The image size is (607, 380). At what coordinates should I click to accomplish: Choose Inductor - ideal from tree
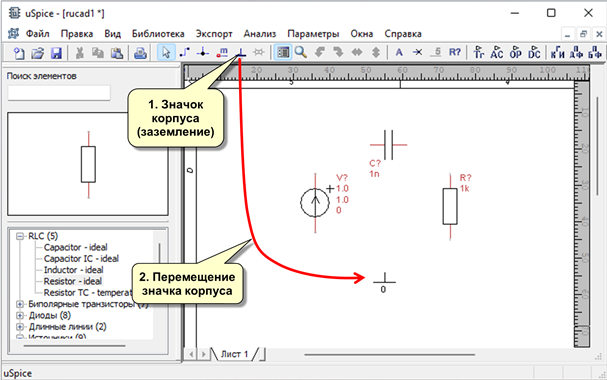[x=74, y=270]
